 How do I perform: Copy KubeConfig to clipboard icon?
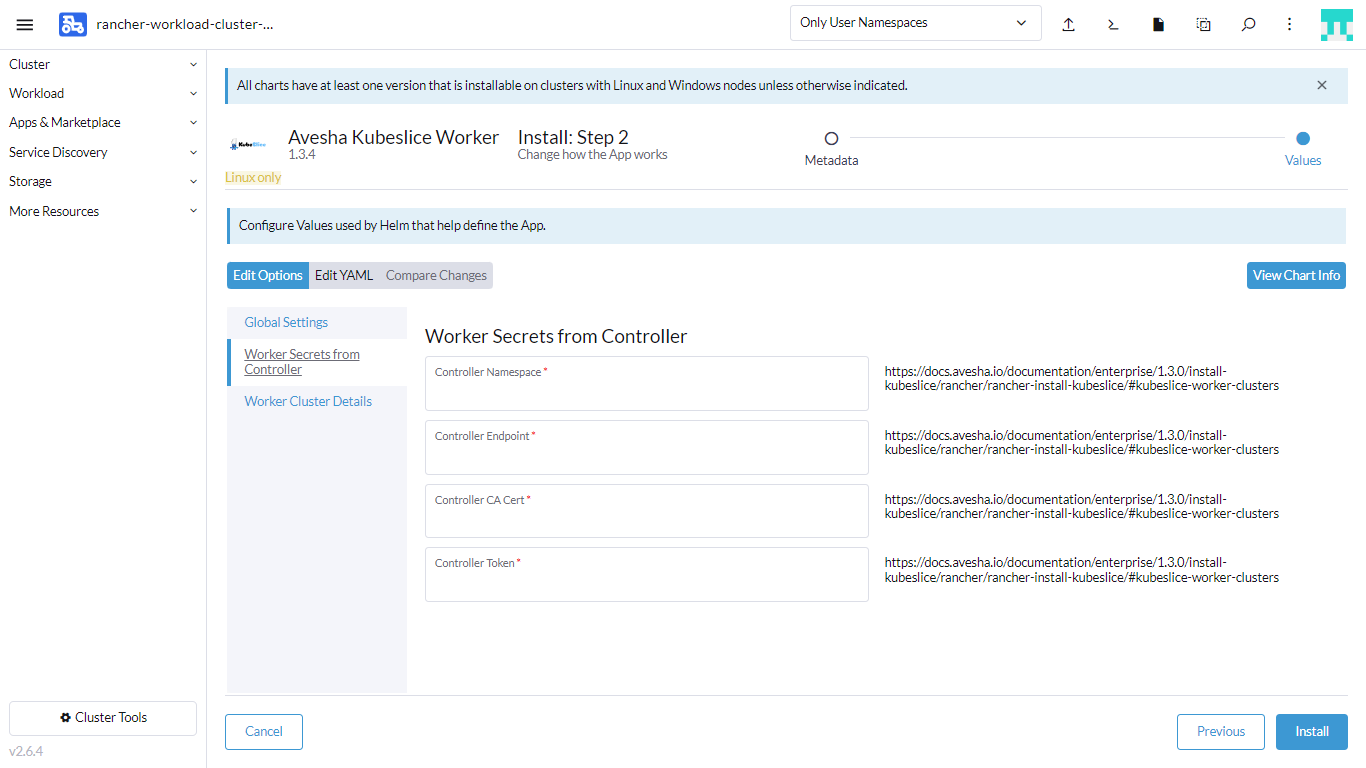[1203, 24]
